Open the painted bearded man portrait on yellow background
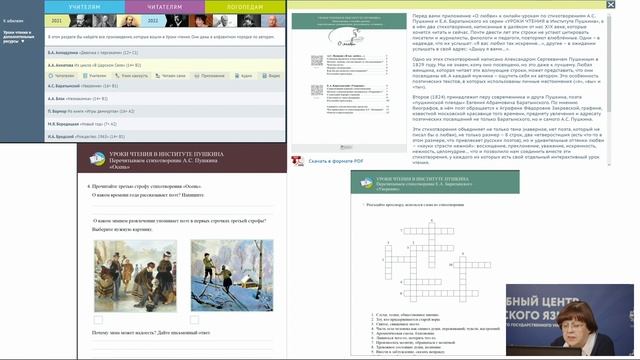640x360 pixels. tap(129, 21)
